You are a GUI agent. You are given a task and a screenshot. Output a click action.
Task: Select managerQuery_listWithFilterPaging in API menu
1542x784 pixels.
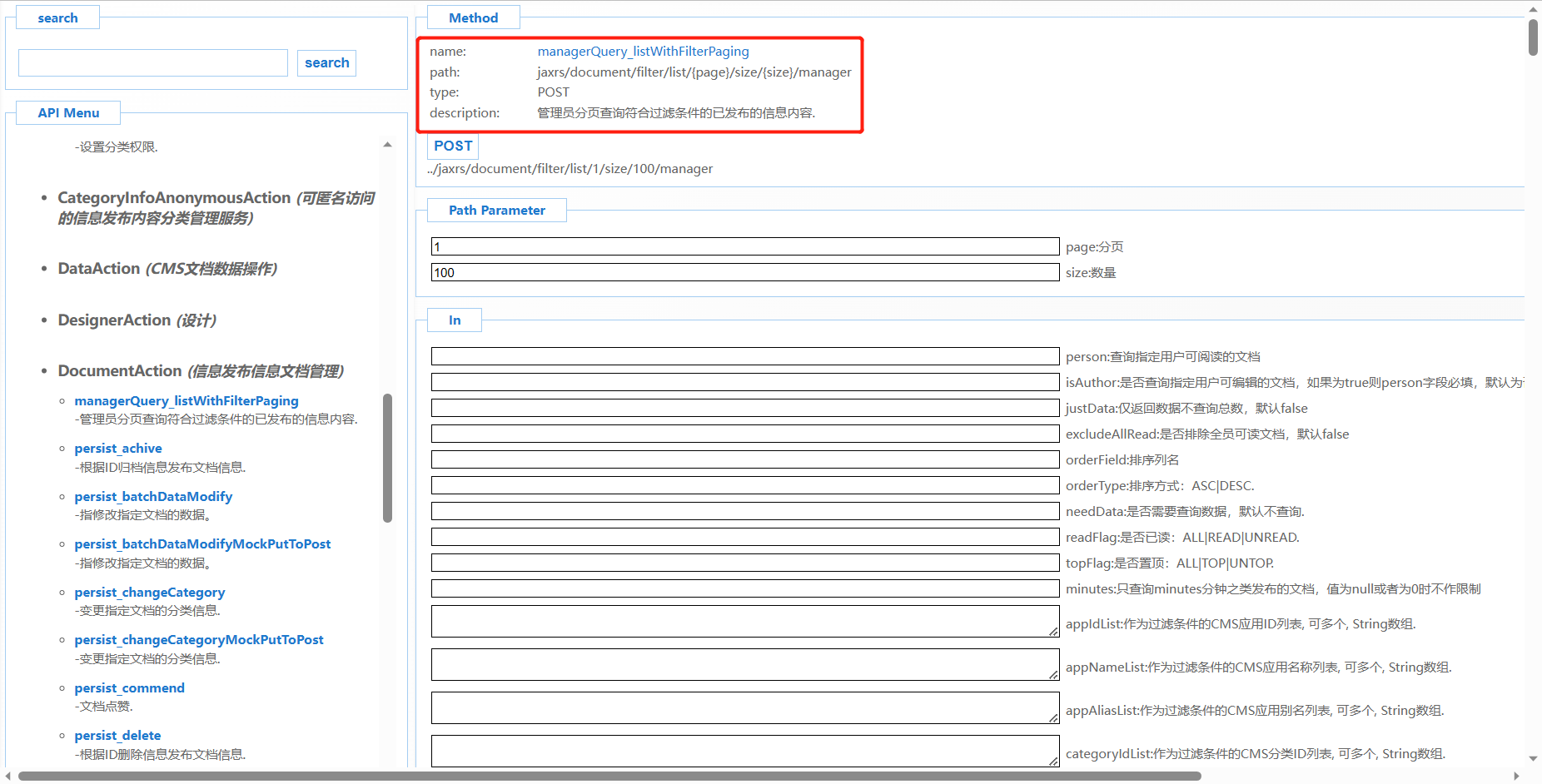187,401
